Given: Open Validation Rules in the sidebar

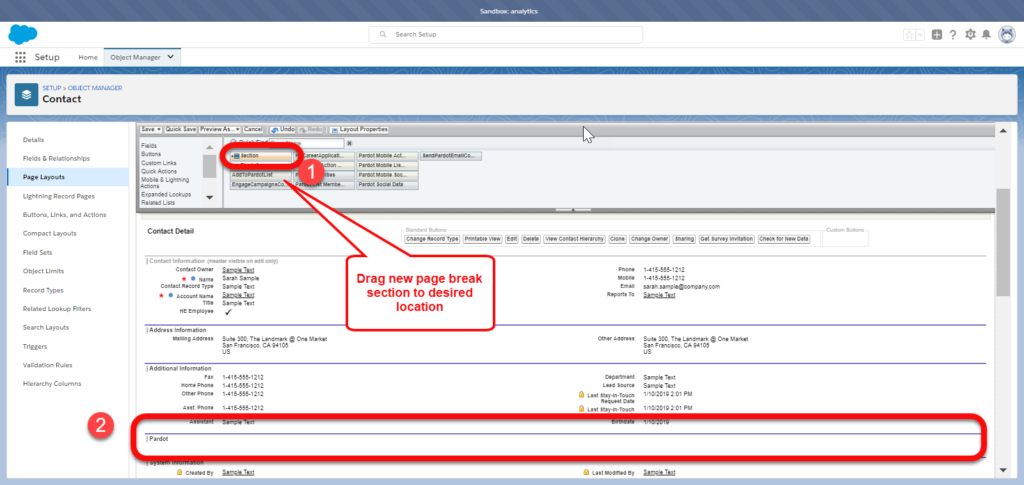Looking at the screenshot, I should pos(47,365).
